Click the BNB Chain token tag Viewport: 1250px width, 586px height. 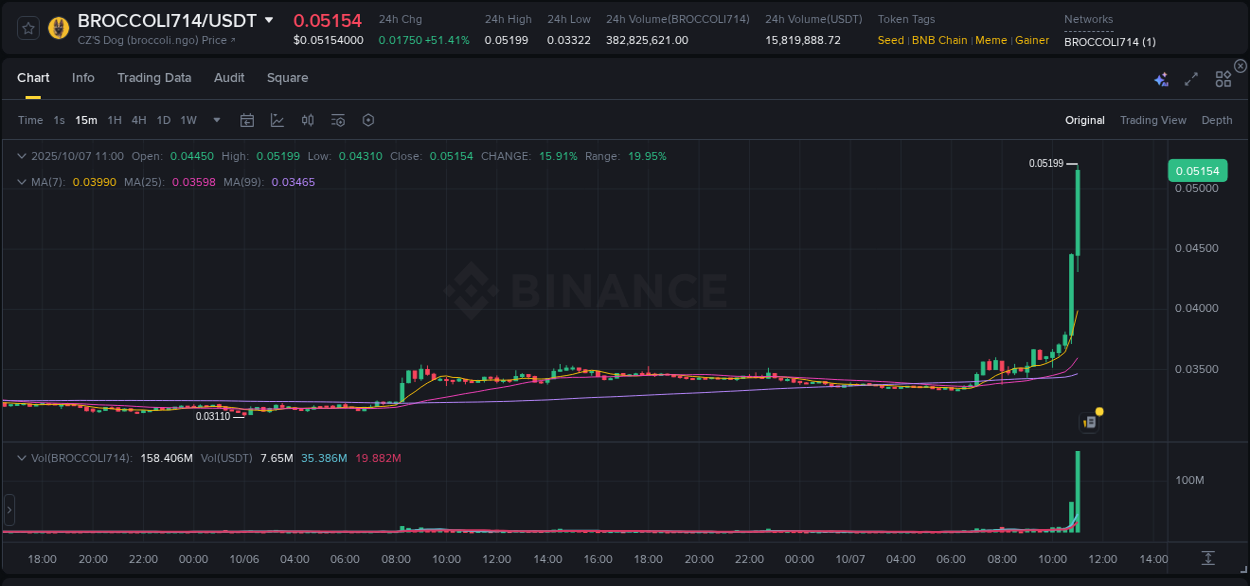click(939, 40)
